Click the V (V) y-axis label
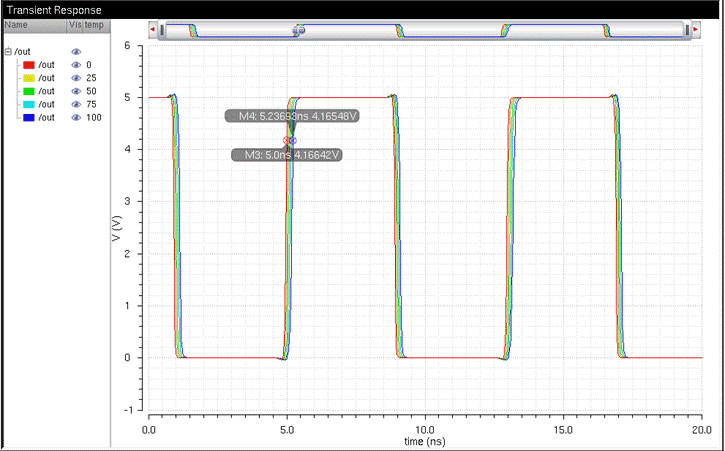This screenshot has width=725, height=451. point(117,228)
